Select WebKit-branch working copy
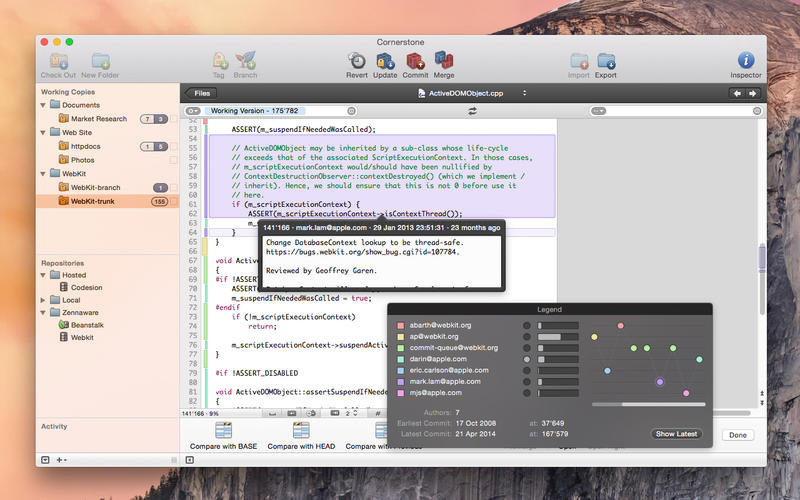This screenshot has height=500, width=800. click(107, 188)
